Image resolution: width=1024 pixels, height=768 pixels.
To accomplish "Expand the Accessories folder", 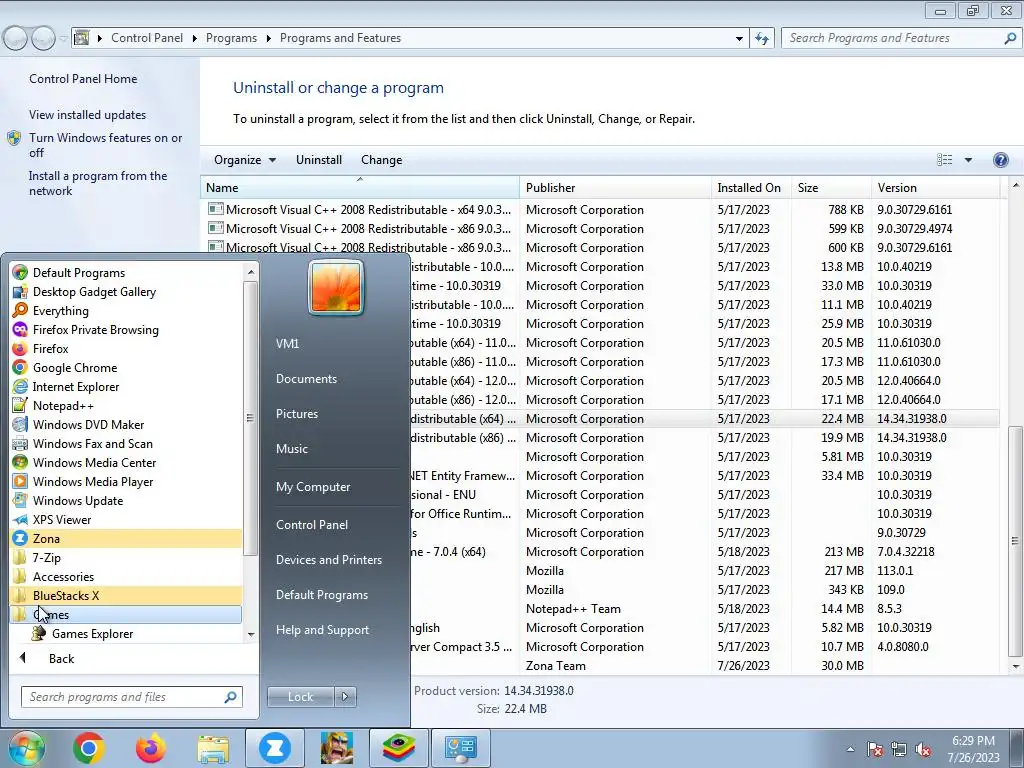I will (x=63, y=577).
